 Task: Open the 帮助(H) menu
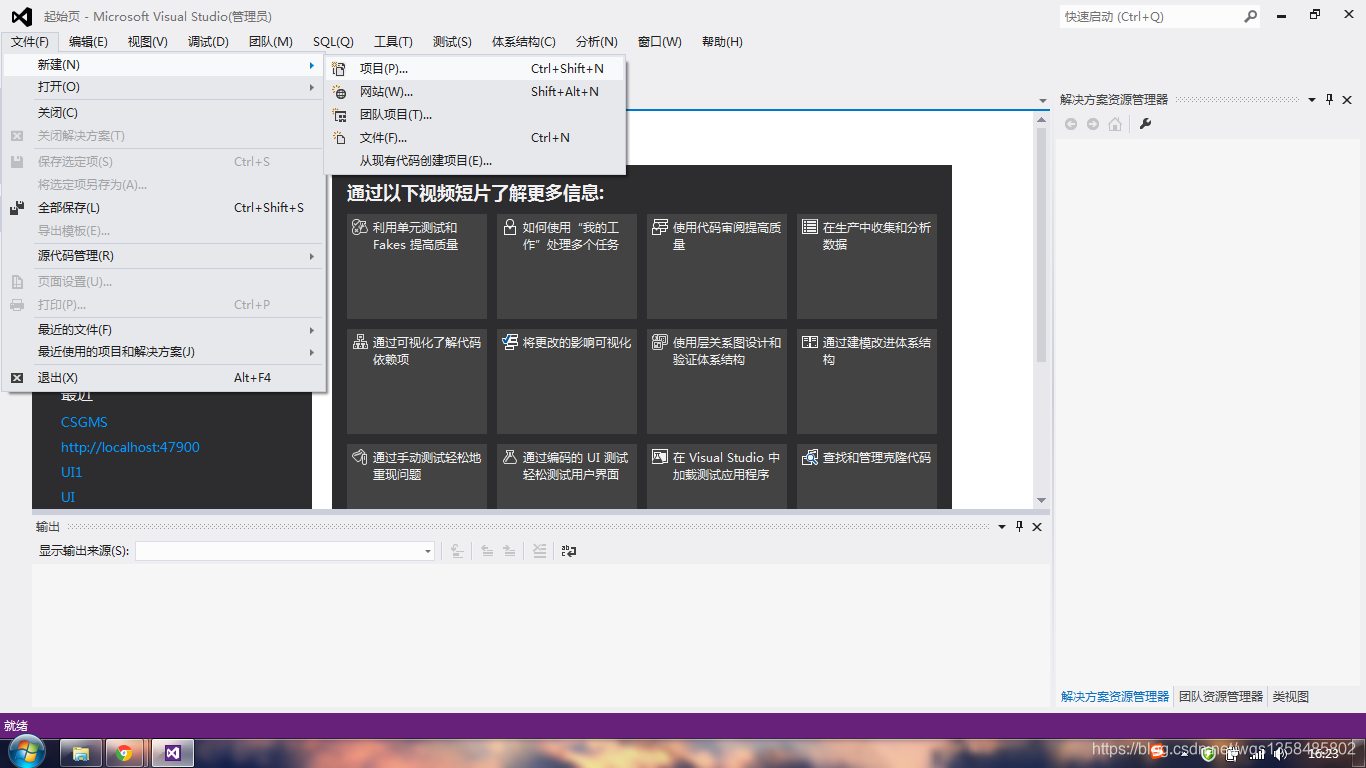(x=722, y=41)
